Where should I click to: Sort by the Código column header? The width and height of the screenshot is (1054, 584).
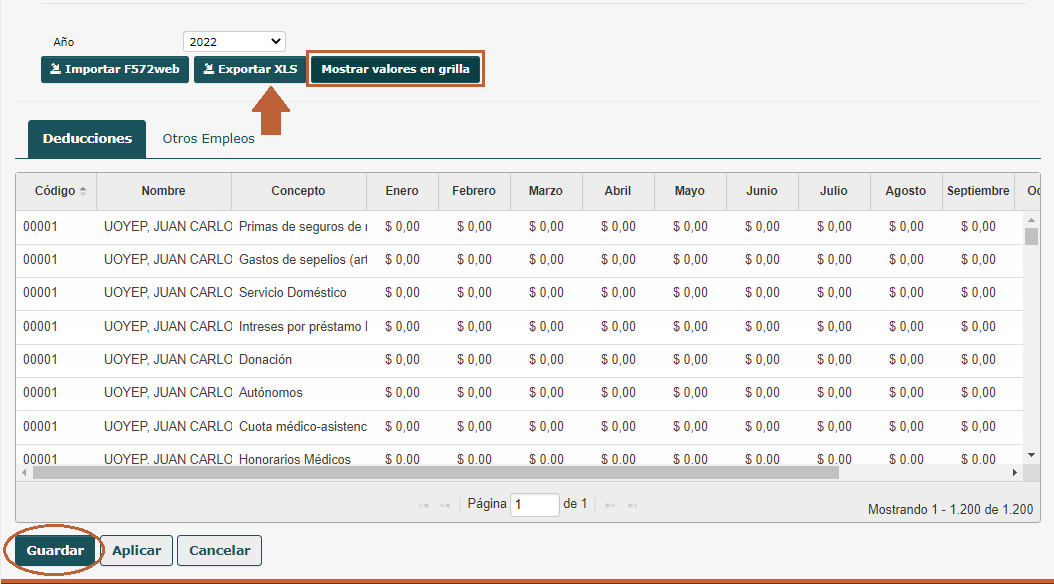coord(56,191)
